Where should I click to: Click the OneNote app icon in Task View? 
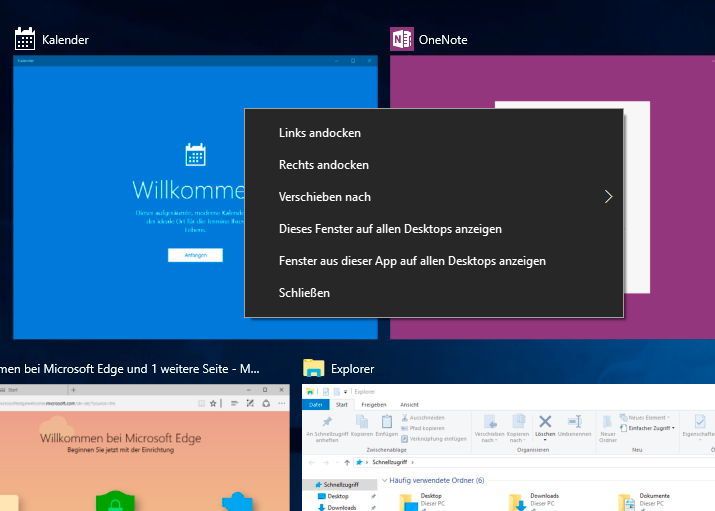point(402,39)
